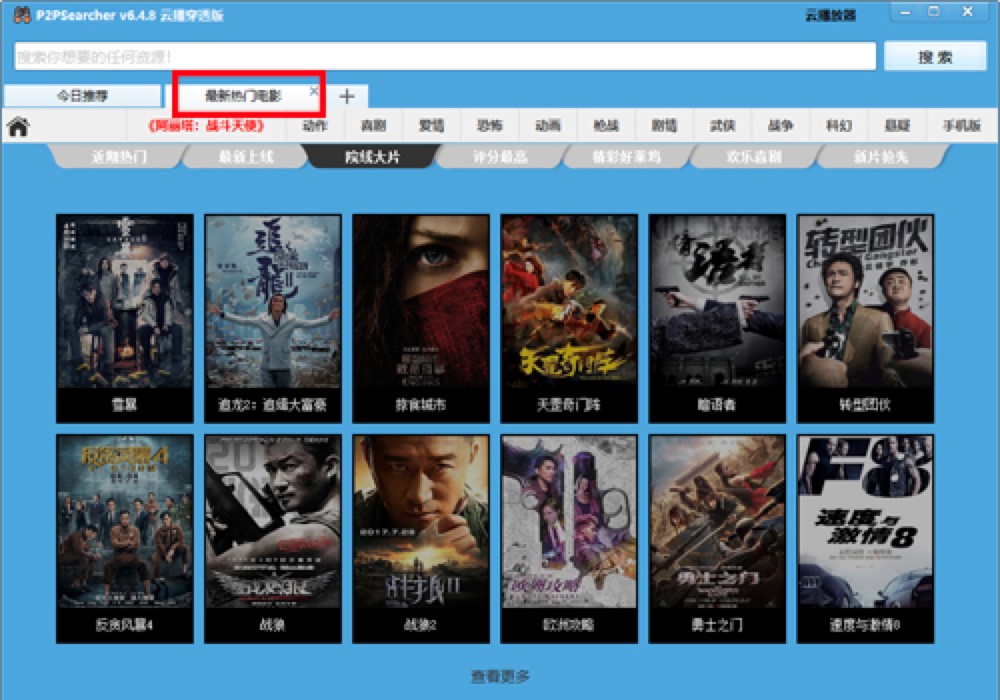Filter by 恐怖 horror genre
The height and width of the screenshot is (700, 1000).
coord(489,126)
